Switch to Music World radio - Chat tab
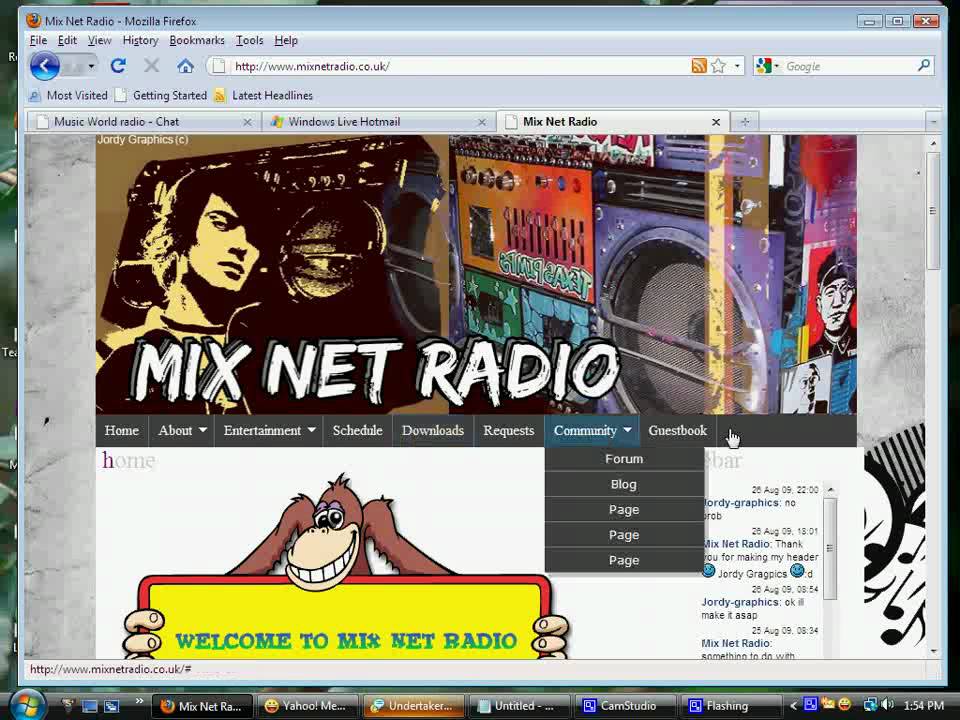Viewport: 960px width, 720px height. point(135,122)
